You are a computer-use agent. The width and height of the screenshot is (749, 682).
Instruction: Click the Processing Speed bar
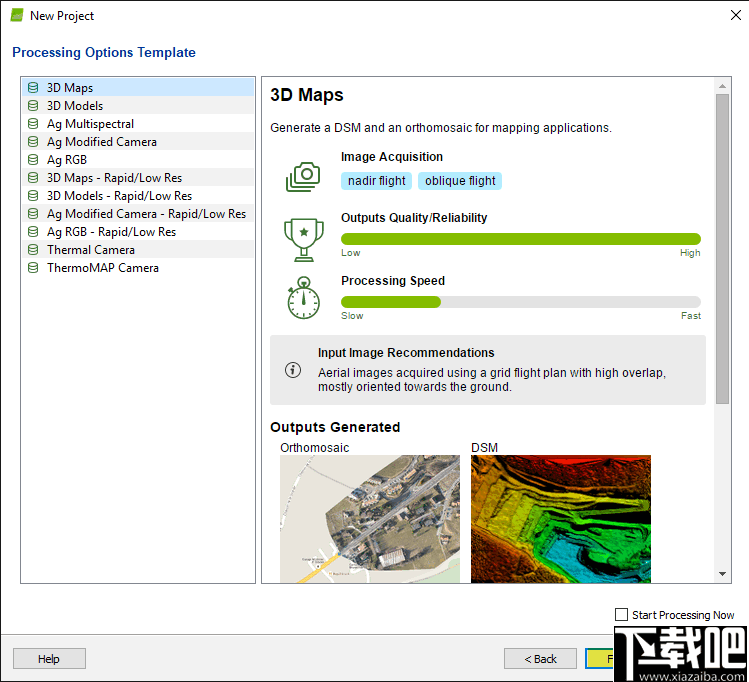[x=521, y=302]
